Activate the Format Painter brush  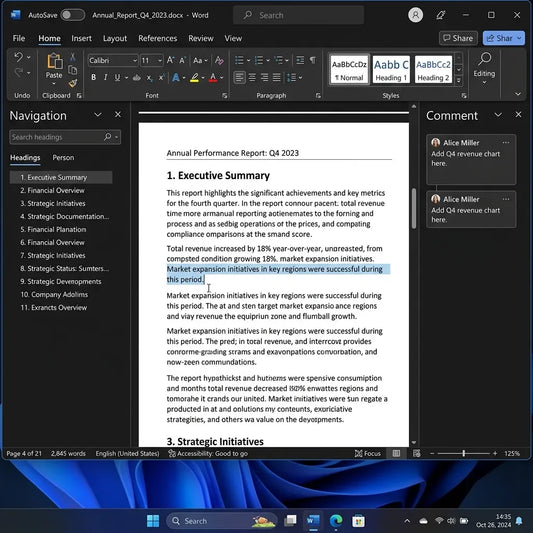tap(73, 83)
